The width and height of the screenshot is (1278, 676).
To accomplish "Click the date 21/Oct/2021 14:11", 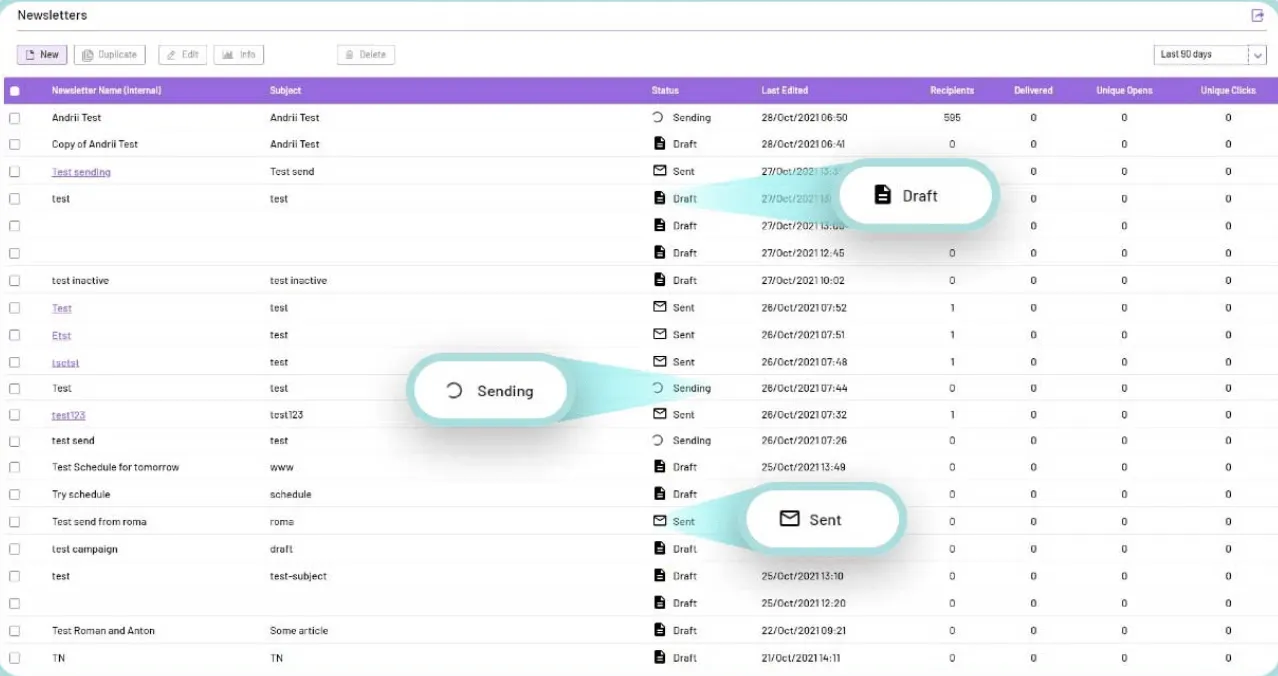I will click(x=800, y=658).
